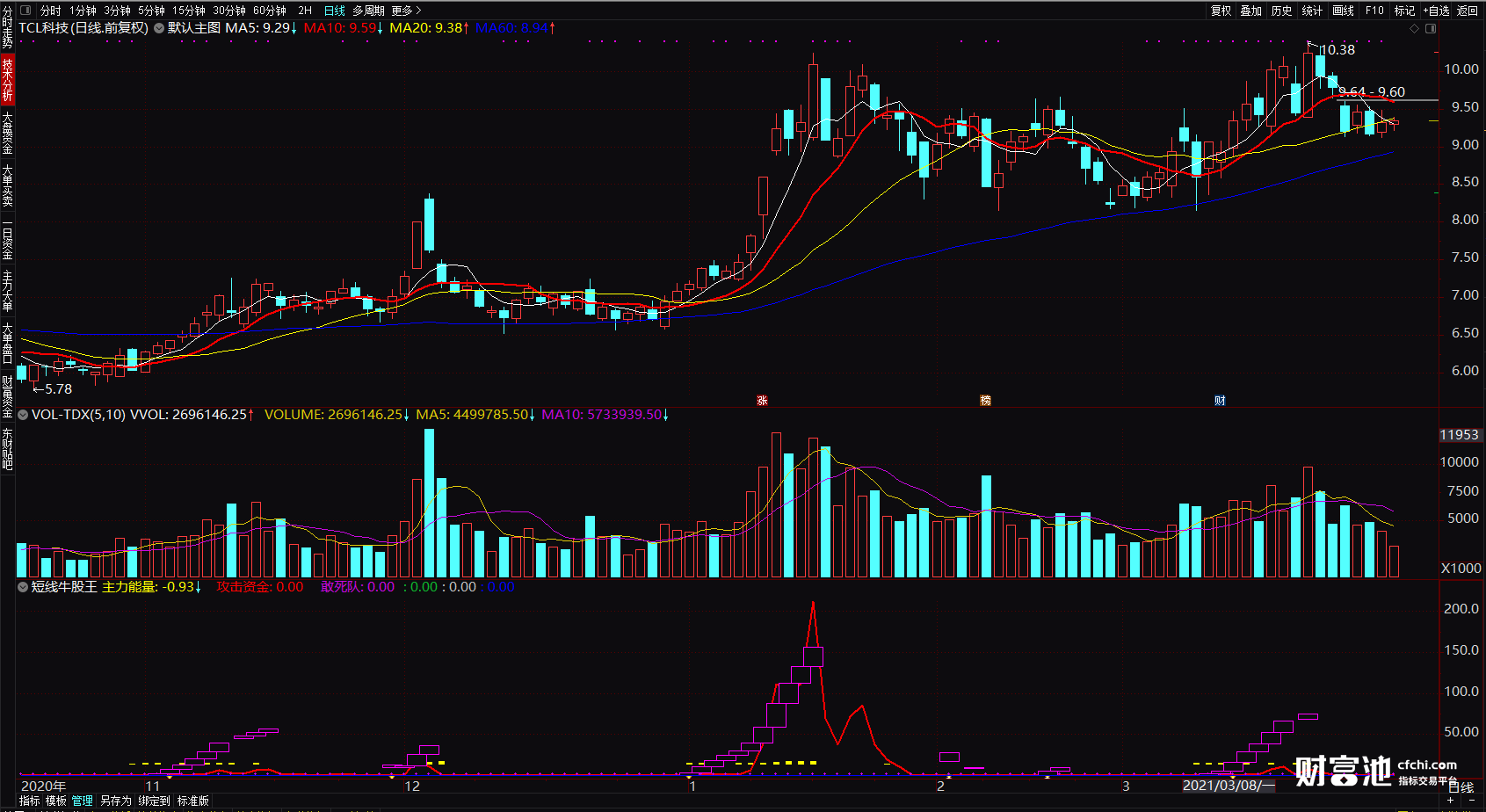The height and width of the screenshot is (812, 1486).
Task: Switch to 标准版 standard version
Action: pos(193,801)
